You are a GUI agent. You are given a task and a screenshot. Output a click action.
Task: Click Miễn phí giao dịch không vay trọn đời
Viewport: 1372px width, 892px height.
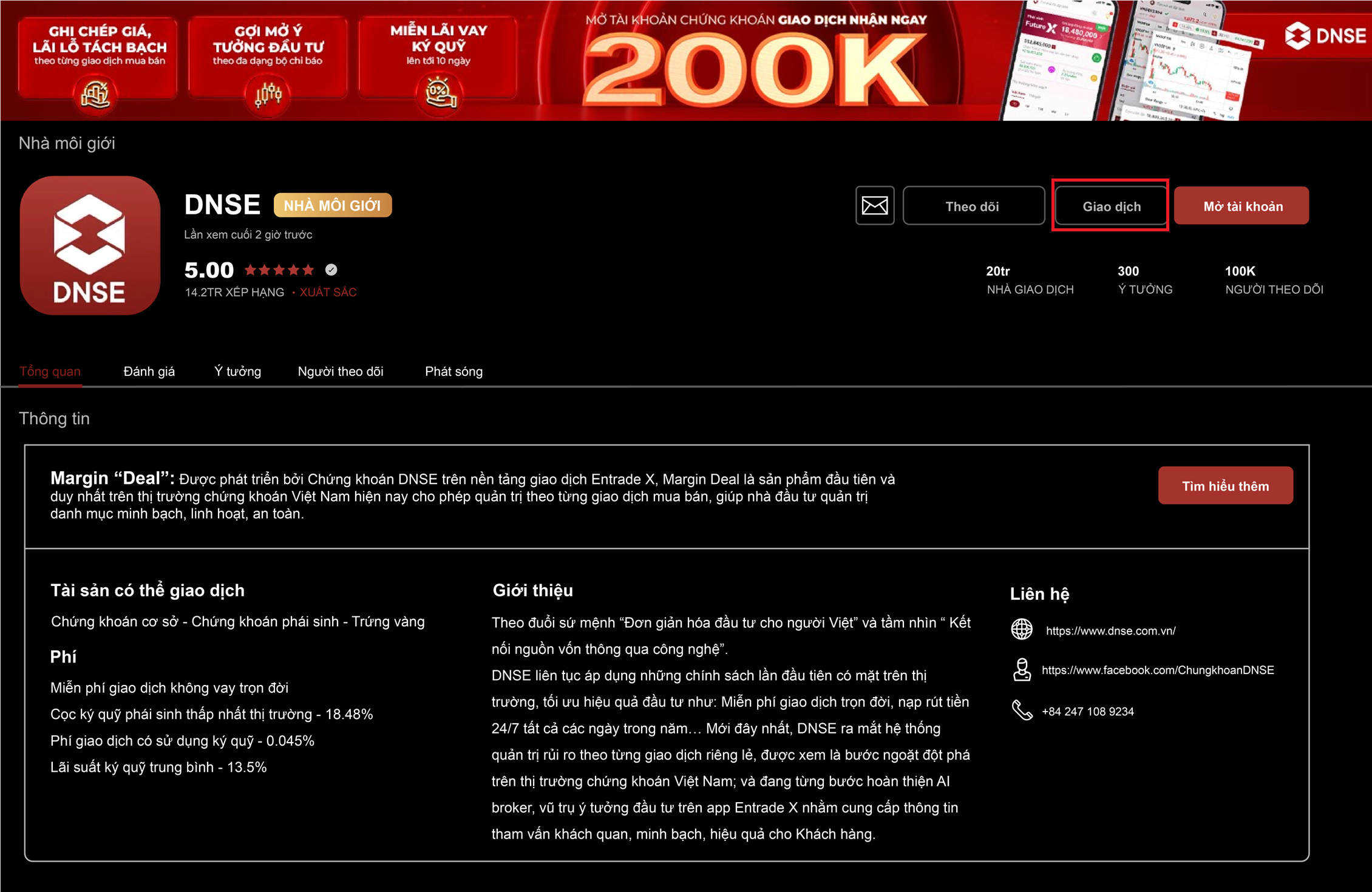pos(169,688)
